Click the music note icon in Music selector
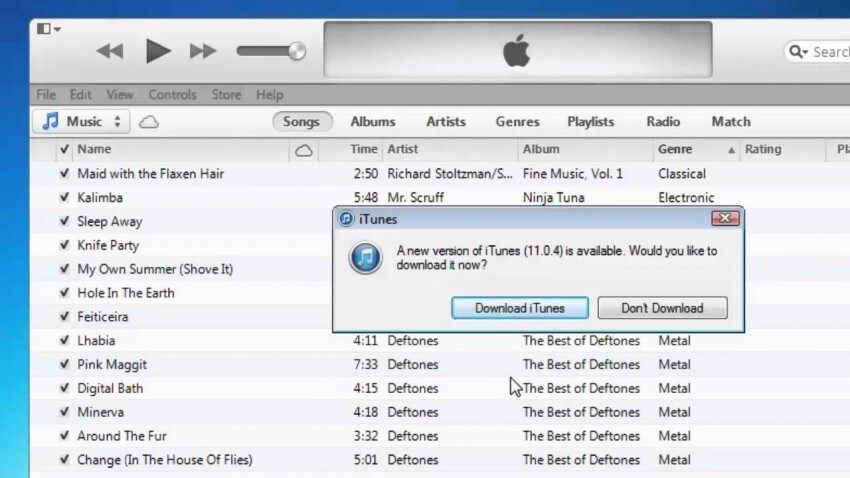The height and width of the screenshot is (478, 850). pyautogui.click(x=50, y=121)
